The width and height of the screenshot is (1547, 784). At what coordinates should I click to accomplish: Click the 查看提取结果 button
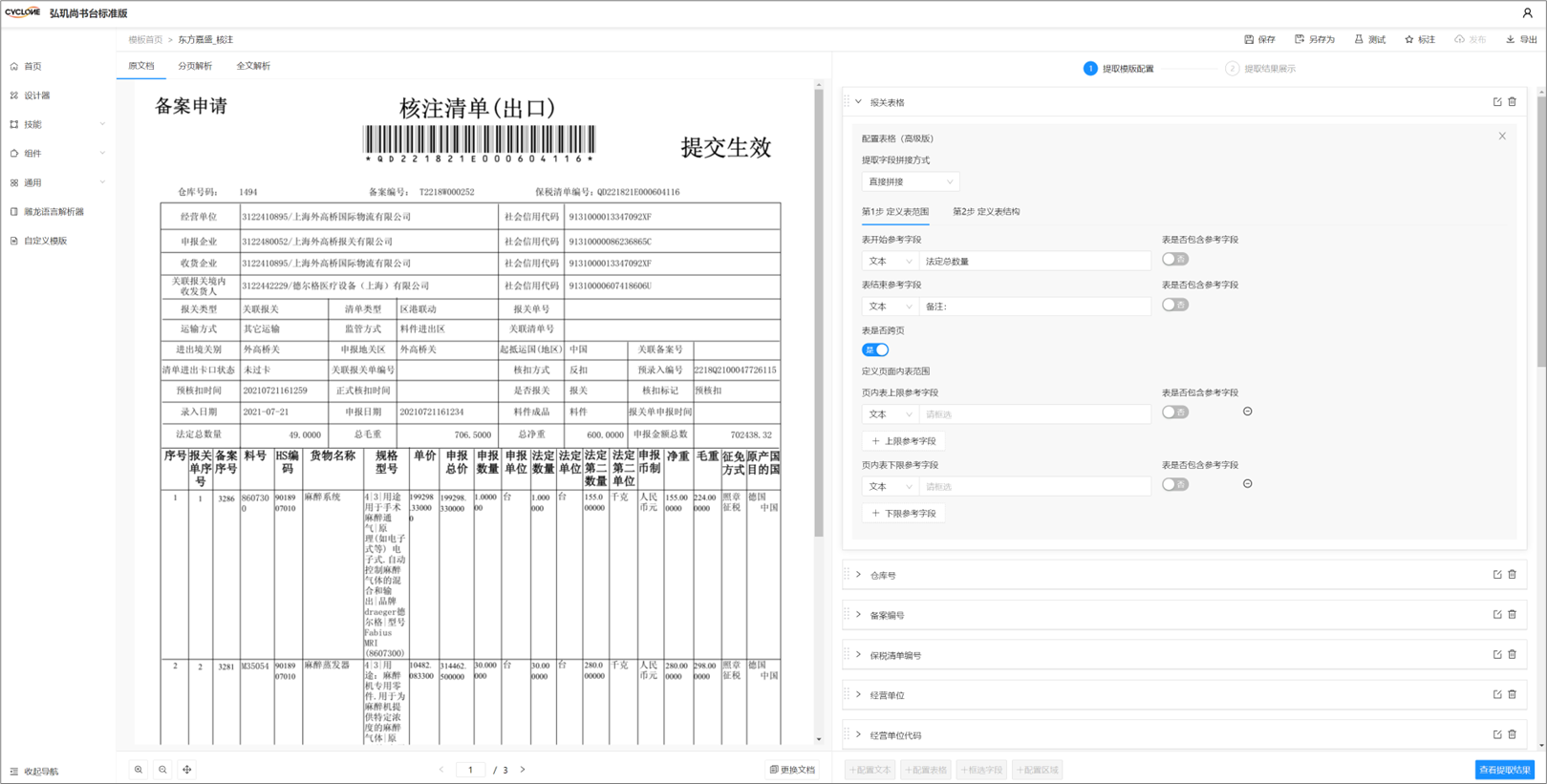[x=1505, y=770]
